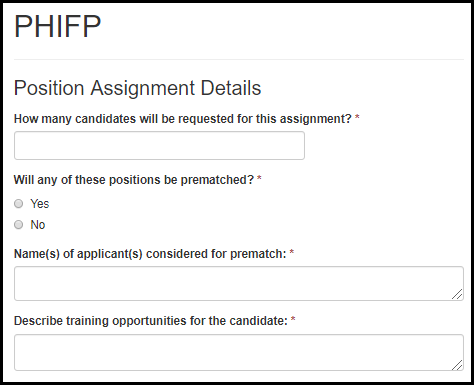Click the 'No' option label text
Screen dimensions: 474x385
(38, 225)
